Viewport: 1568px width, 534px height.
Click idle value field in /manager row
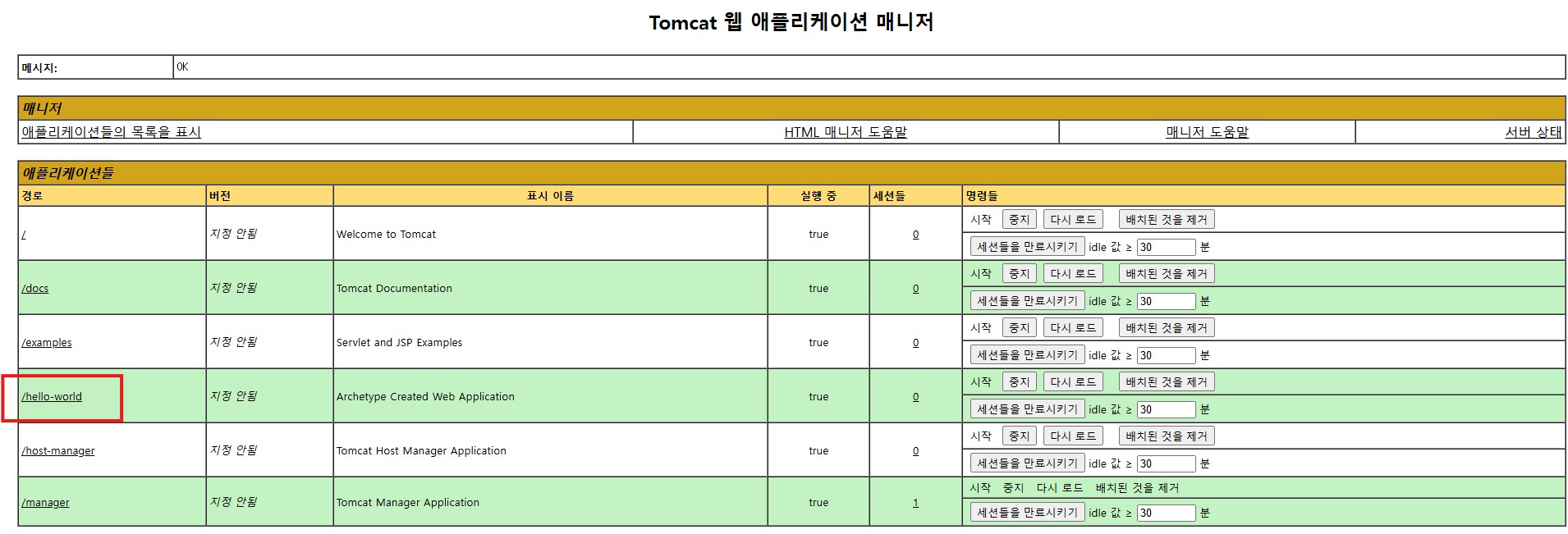click(1166, 513)
